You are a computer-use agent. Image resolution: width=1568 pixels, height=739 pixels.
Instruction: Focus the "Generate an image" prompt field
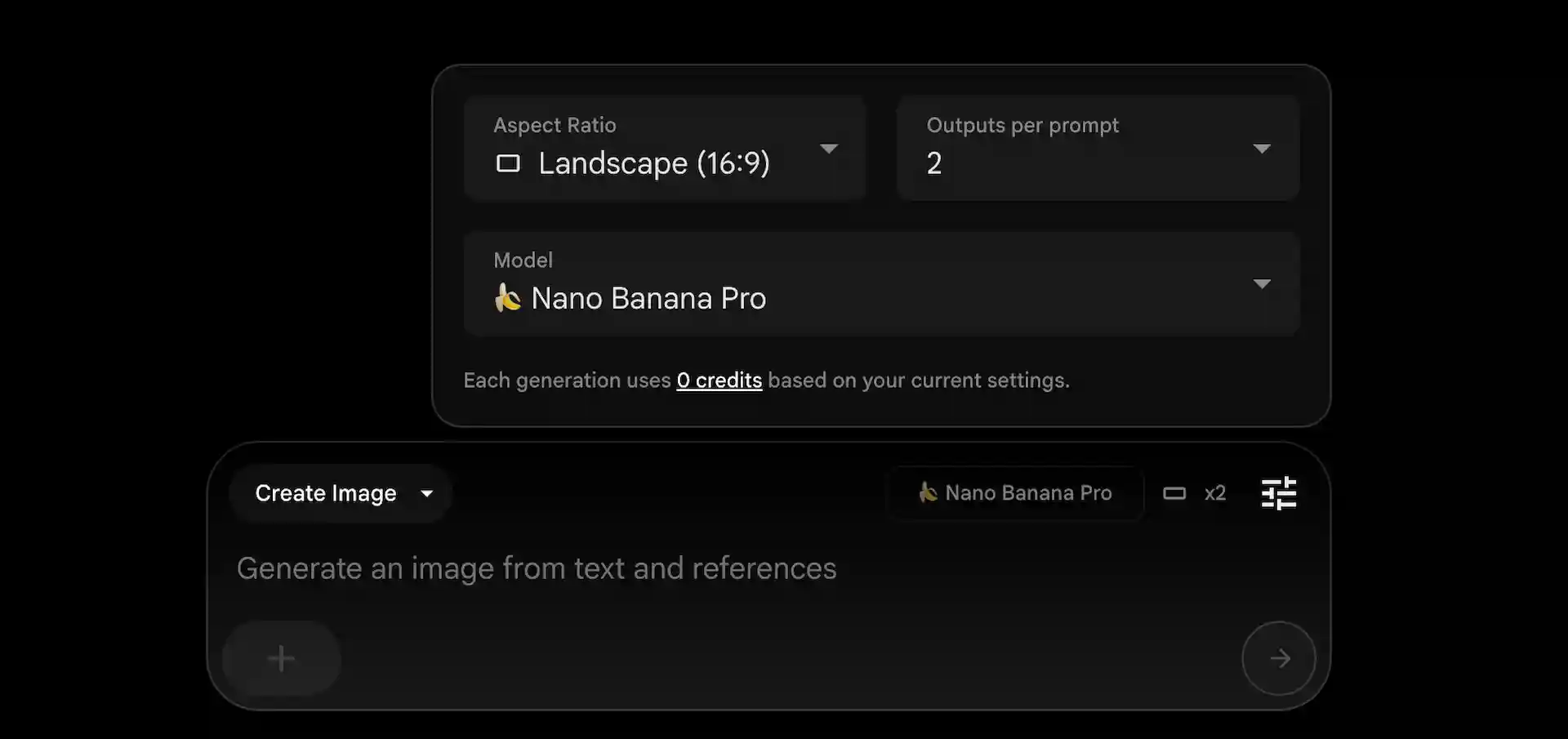coord(537,568)
